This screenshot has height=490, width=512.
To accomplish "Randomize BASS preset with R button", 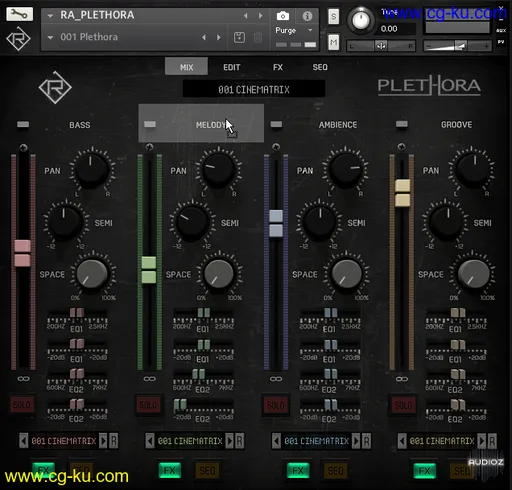I will (x=114, y=441).
